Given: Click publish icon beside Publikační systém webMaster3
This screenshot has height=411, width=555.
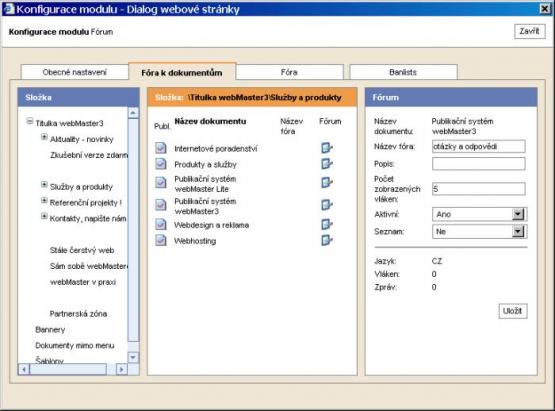Looking at the screenshot, I should coord(161,205).
